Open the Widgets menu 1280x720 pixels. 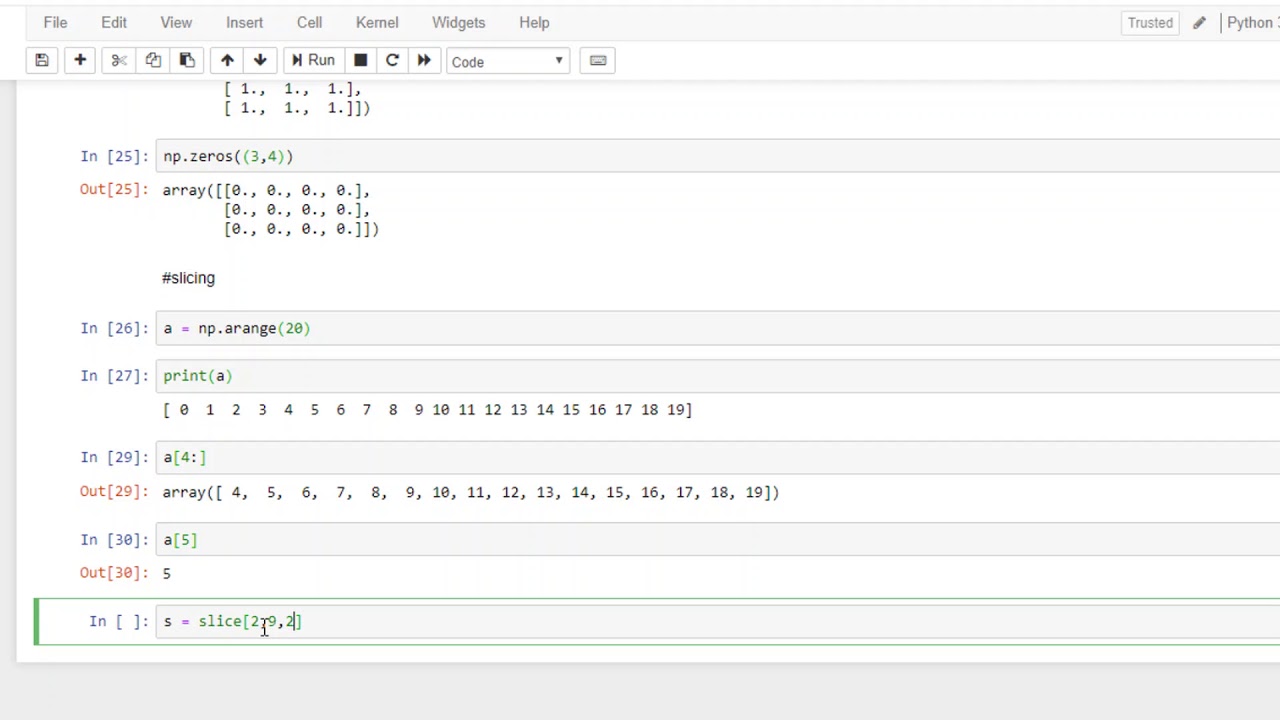point(458,22)
